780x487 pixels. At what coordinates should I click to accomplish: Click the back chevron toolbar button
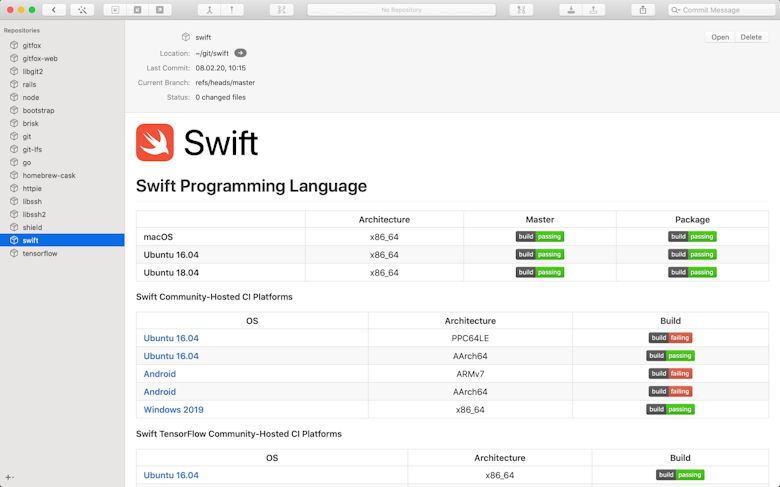54,10
